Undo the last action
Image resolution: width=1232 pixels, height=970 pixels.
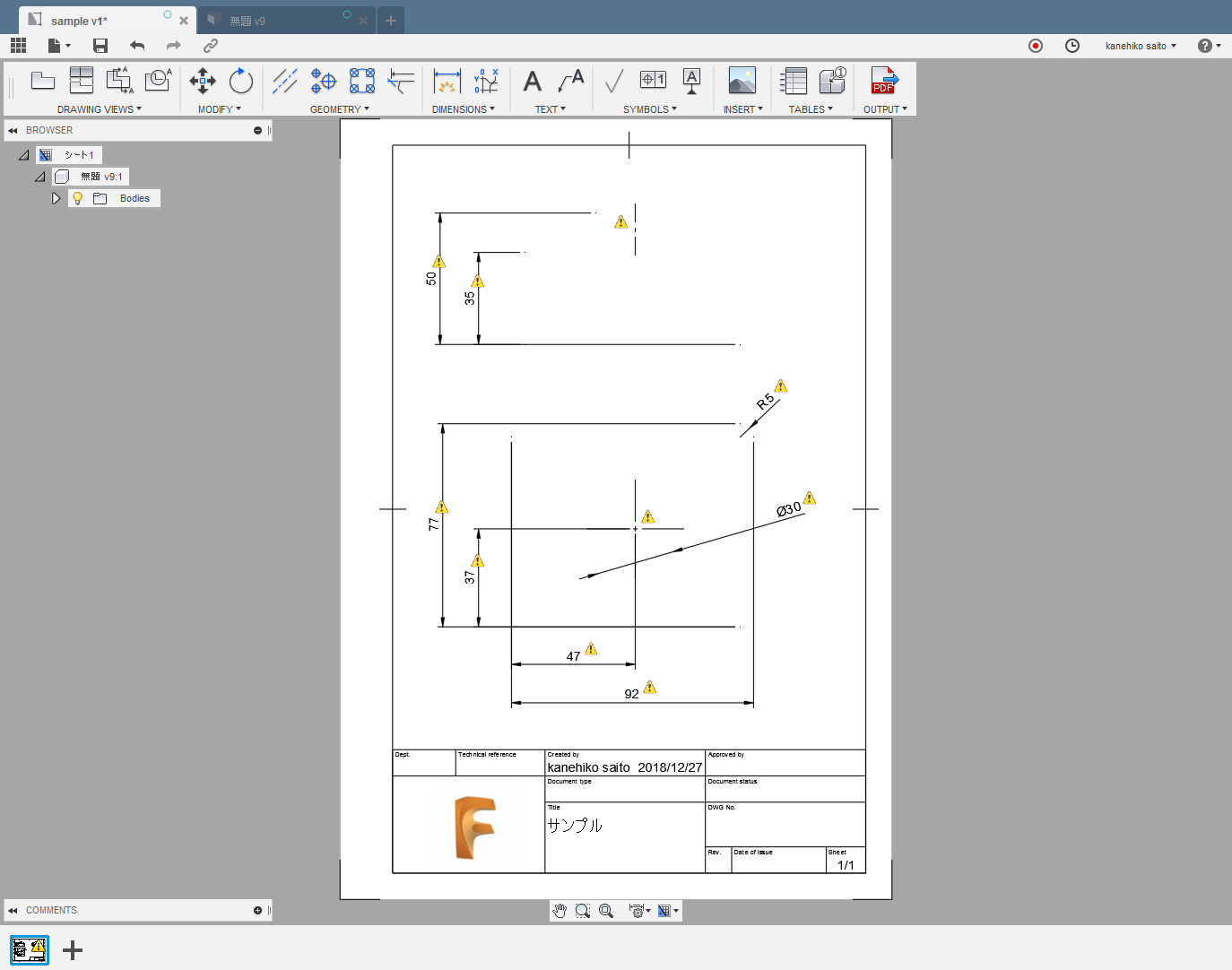pyautogui.click(x=137, y=46)
